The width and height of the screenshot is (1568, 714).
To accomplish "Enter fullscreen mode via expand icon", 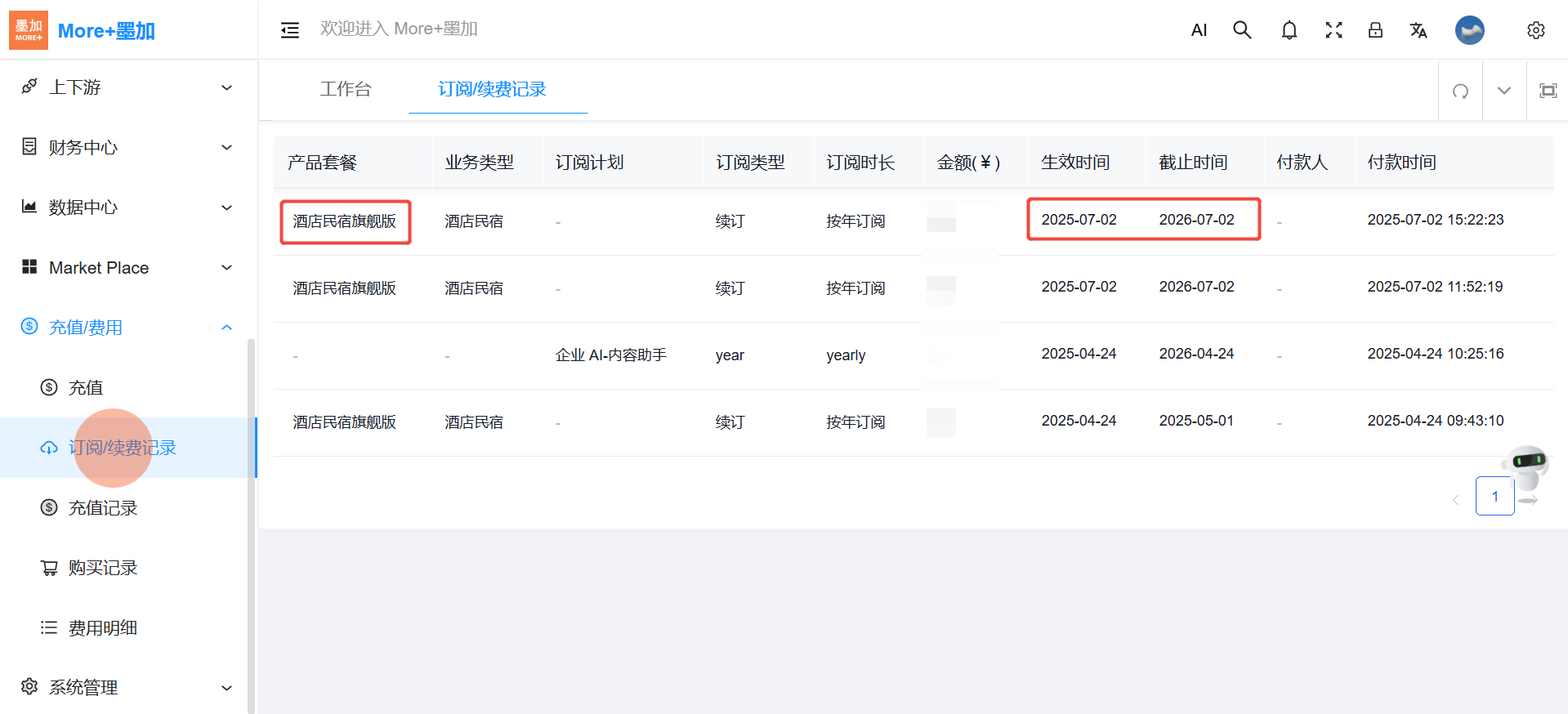I will tap(1333, 30).
